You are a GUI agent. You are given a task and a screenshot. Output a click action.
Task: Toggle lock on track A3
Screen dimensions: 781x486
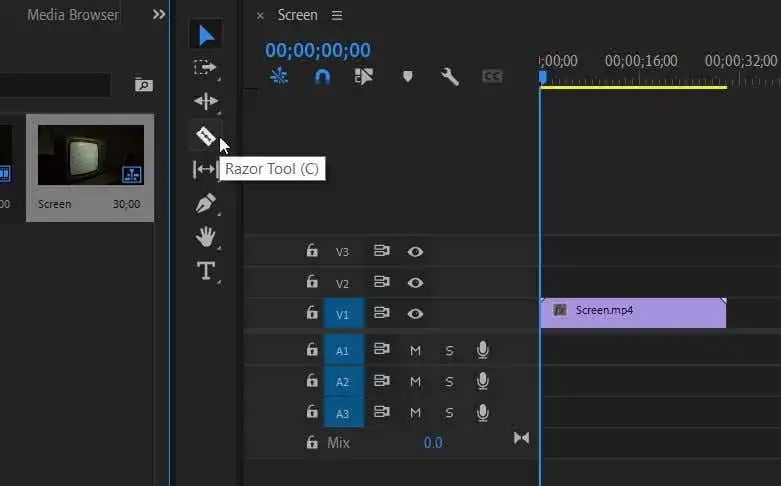point(312,412)
